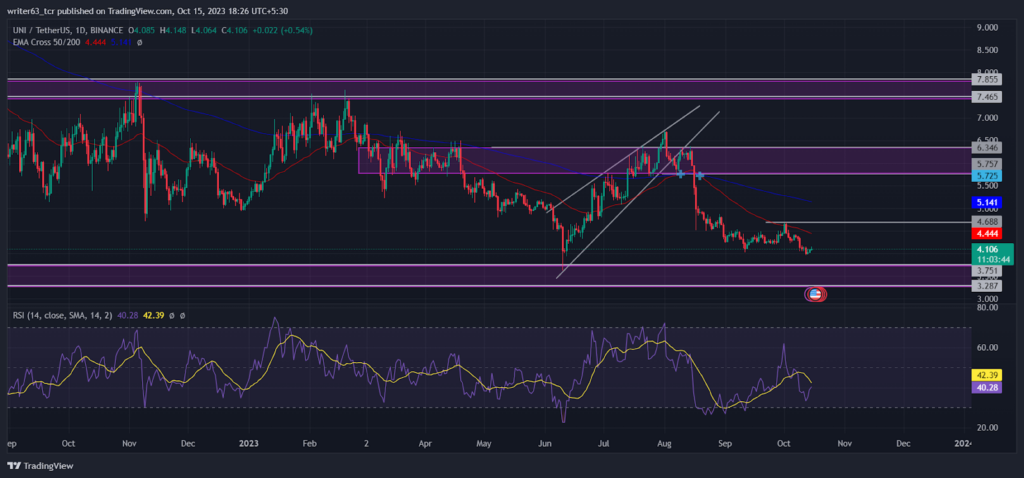Click the TradingView logo
Image resolution: width=1024 pixels, height=478 pixels.
pyautogui.click(x=40, y=466)
